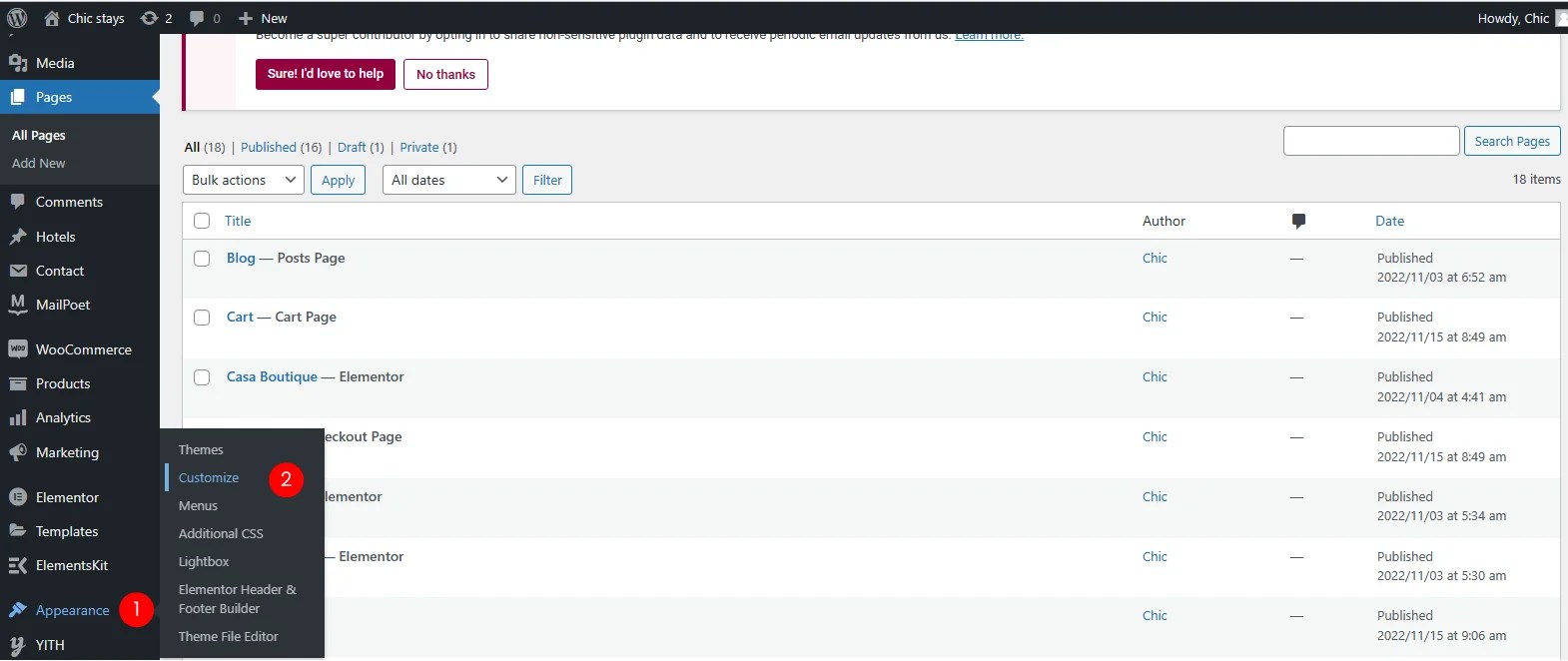Open the Learn more link
The image size is (1568, 661).
(x=989, y=37)
